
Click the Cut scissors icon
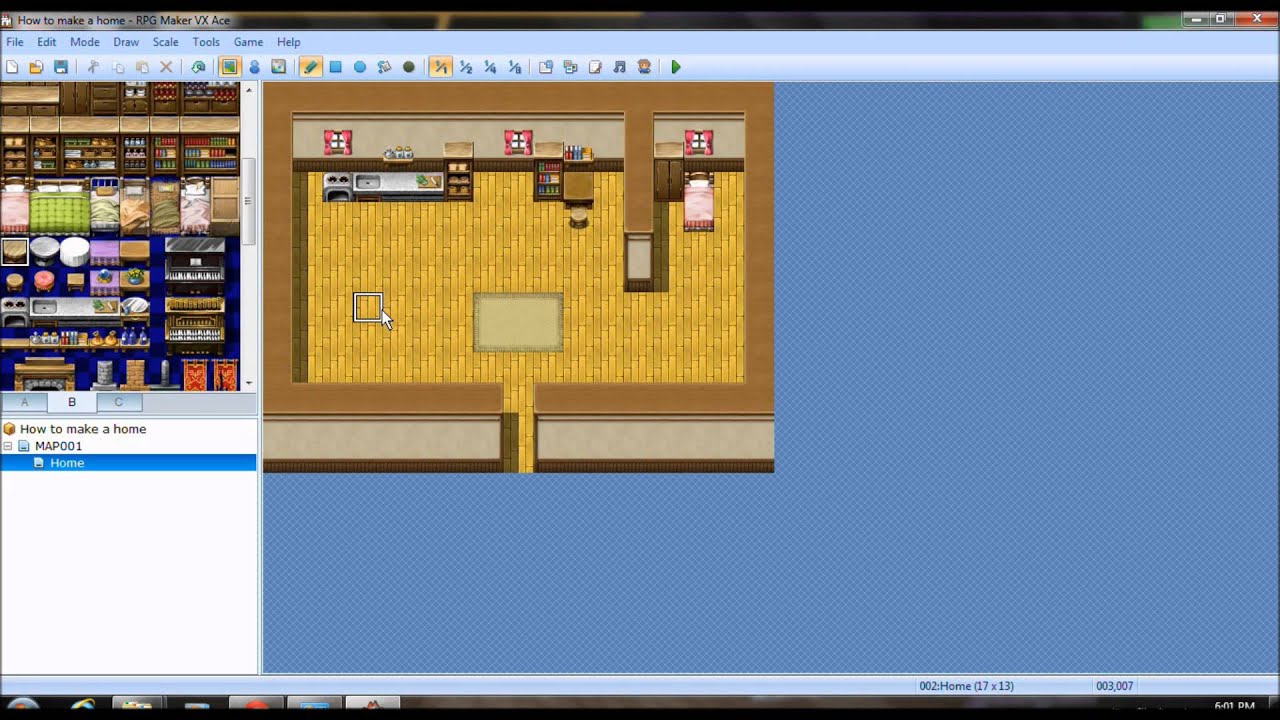coord(93,67)
